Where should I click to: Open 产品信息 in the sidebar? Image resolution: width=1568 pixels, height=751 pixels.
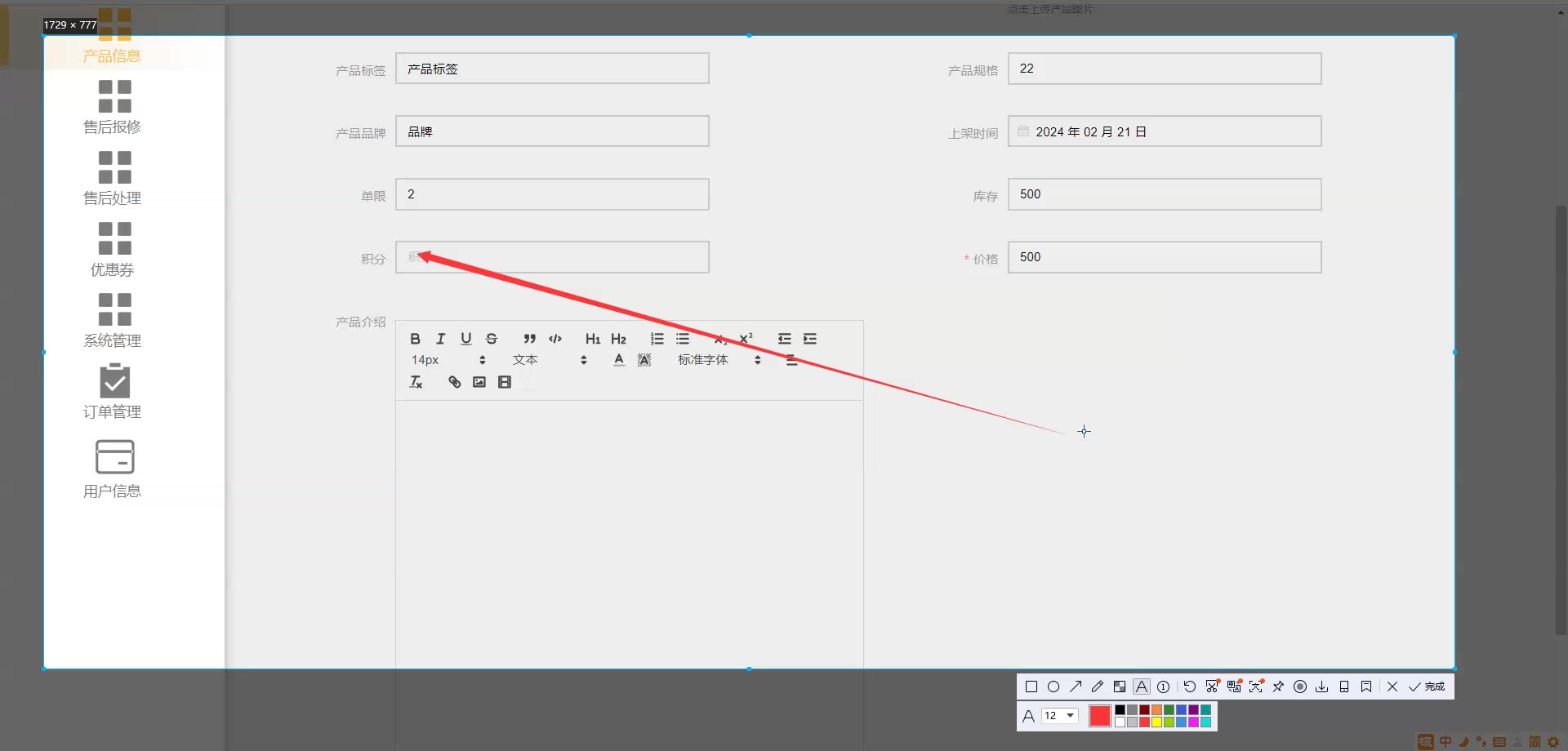(114, 37)
